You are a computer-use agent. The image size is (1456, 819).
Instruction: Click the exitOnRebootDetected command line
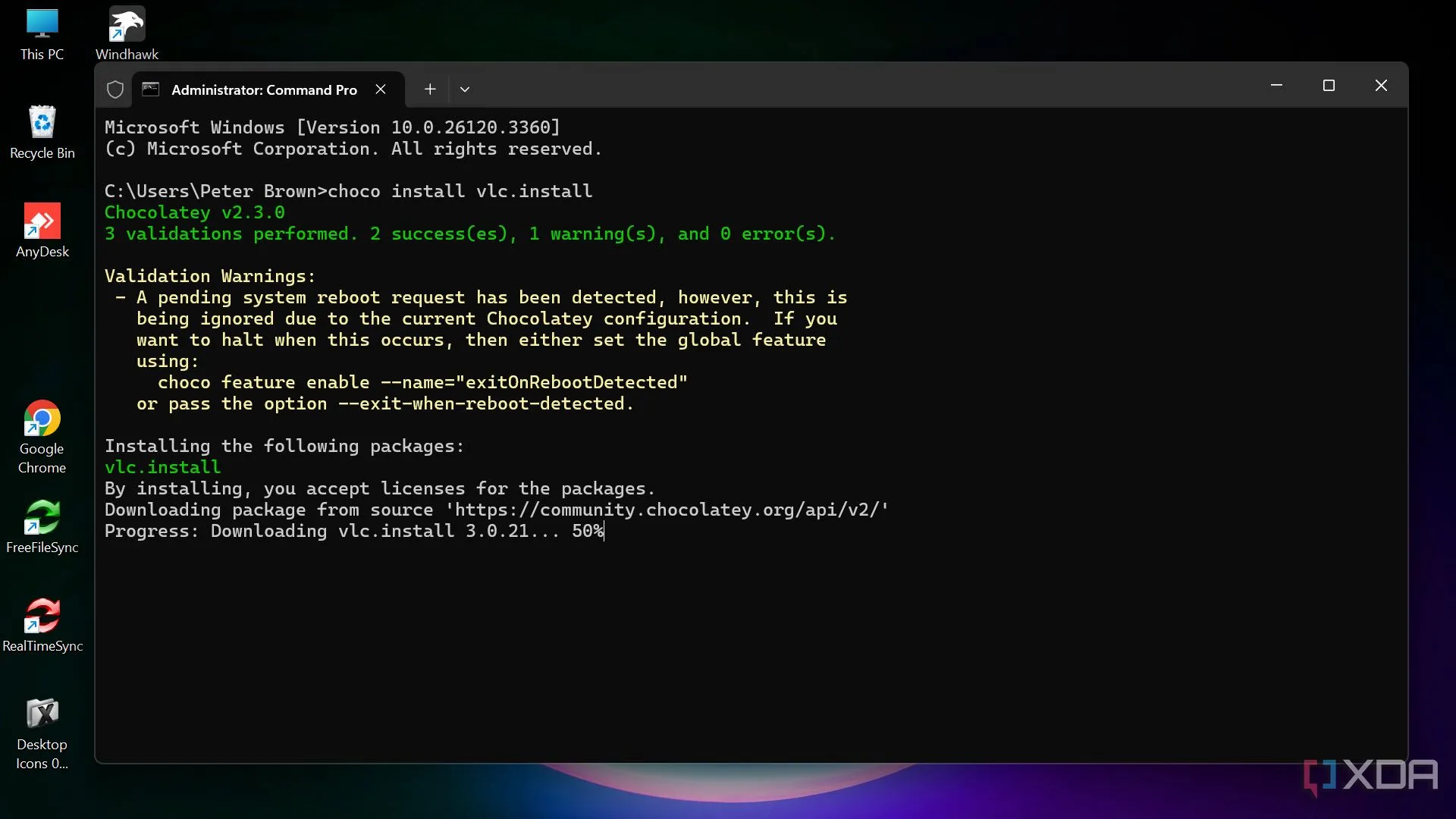point(422,382)
